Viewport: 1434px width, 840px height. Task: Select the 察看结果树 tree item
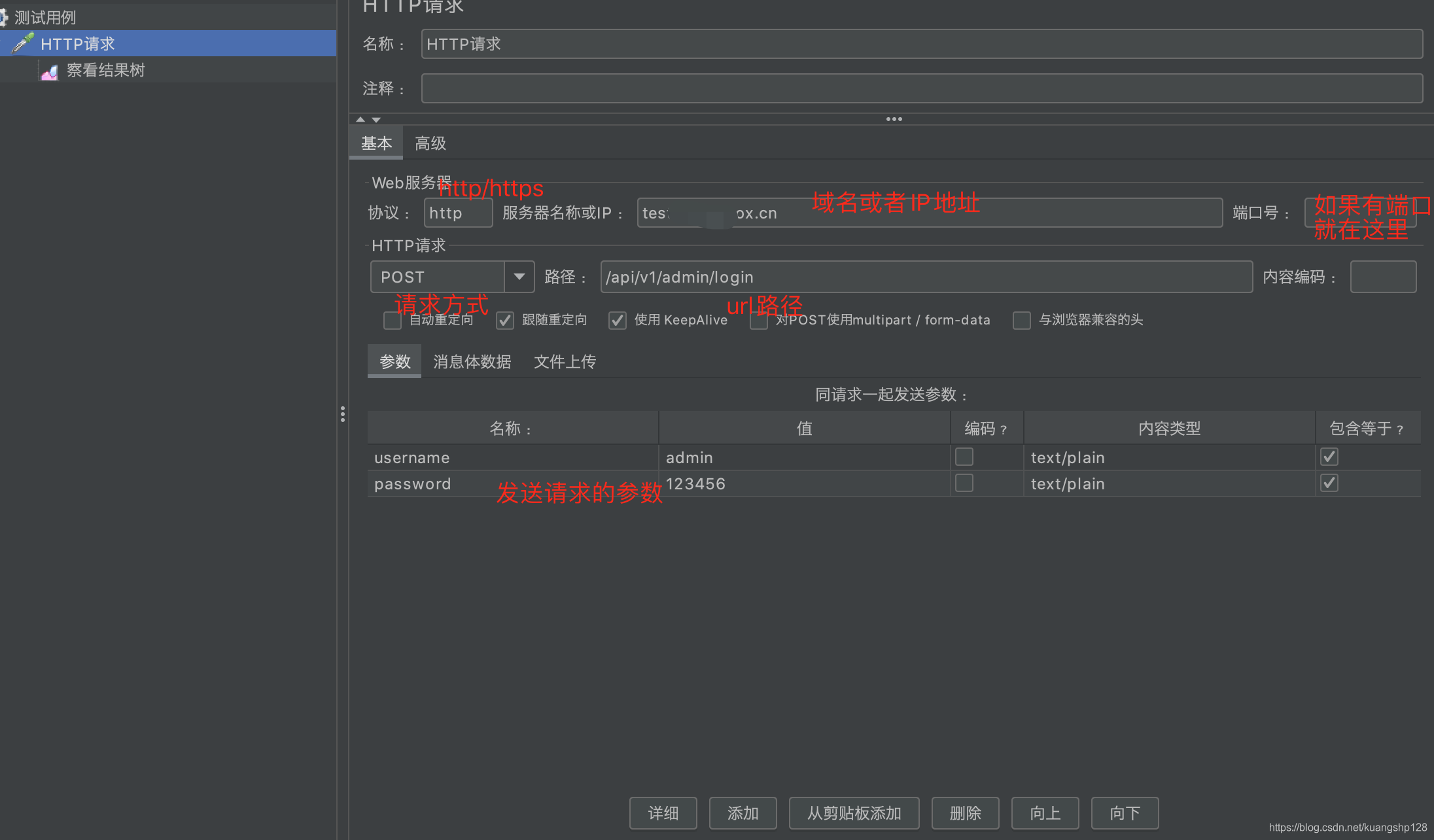[x=105, y=71]
